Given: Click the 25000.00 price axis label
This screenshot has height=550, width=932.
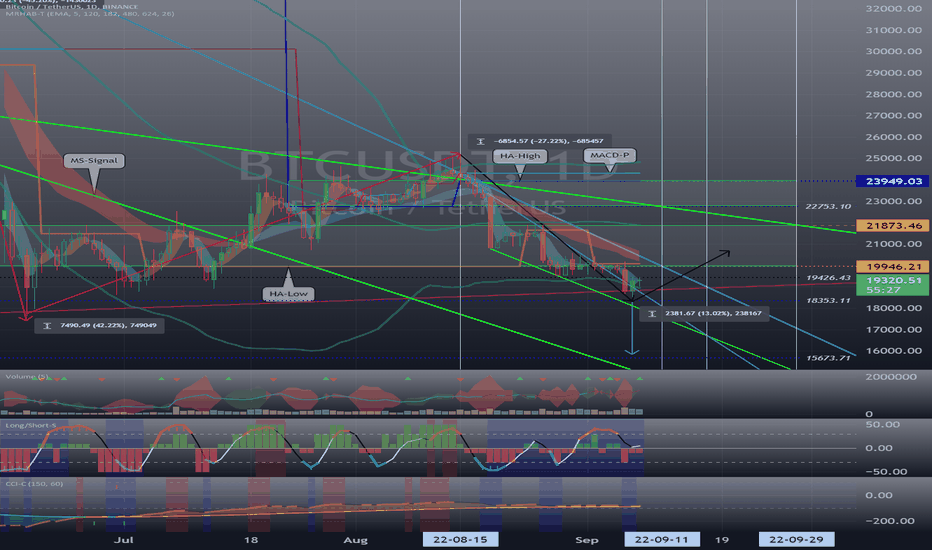Looking at the screenshot, I should [893, 158].
